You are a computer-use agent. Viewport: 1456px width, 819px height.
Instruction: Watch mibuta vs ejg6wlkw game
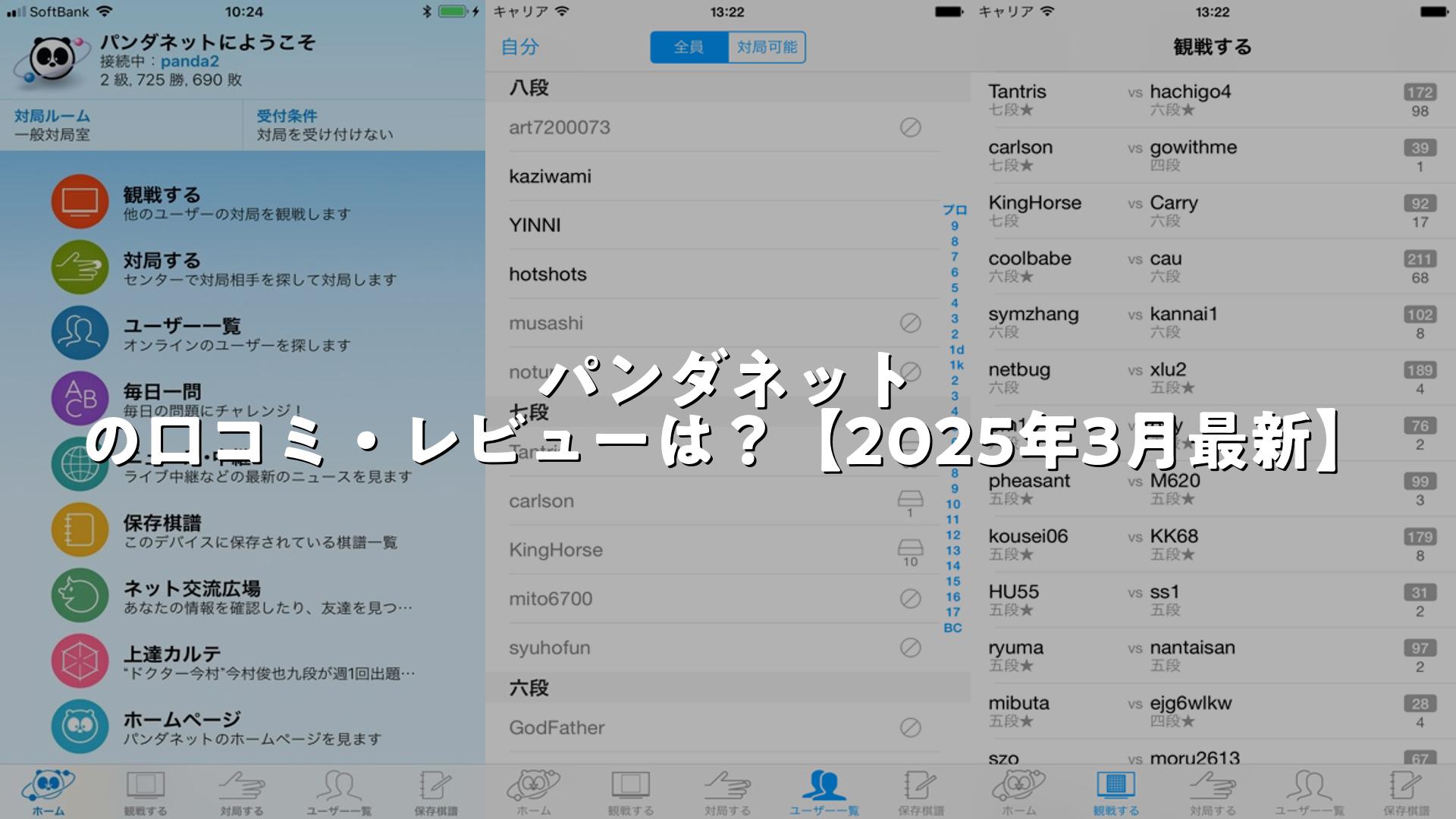[x=1213, y=711]
